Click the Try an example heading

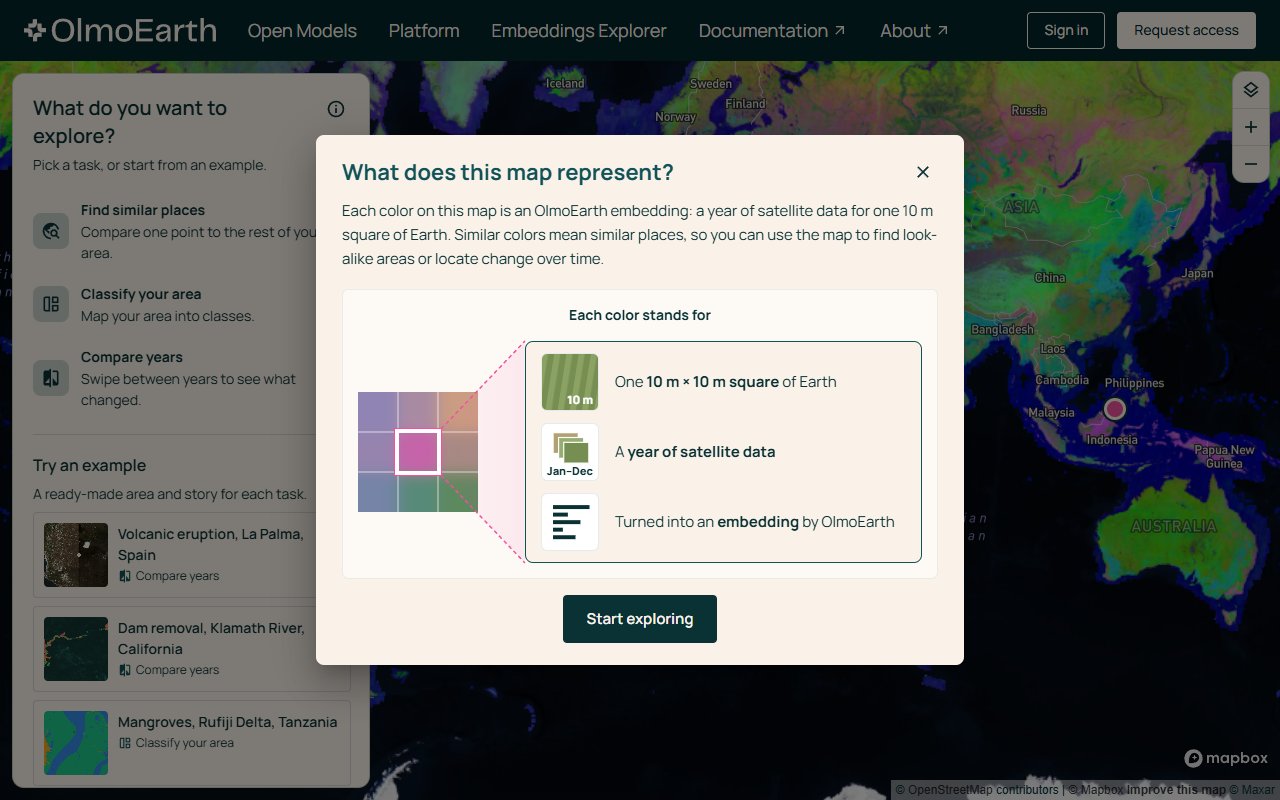tap(90, 465)
